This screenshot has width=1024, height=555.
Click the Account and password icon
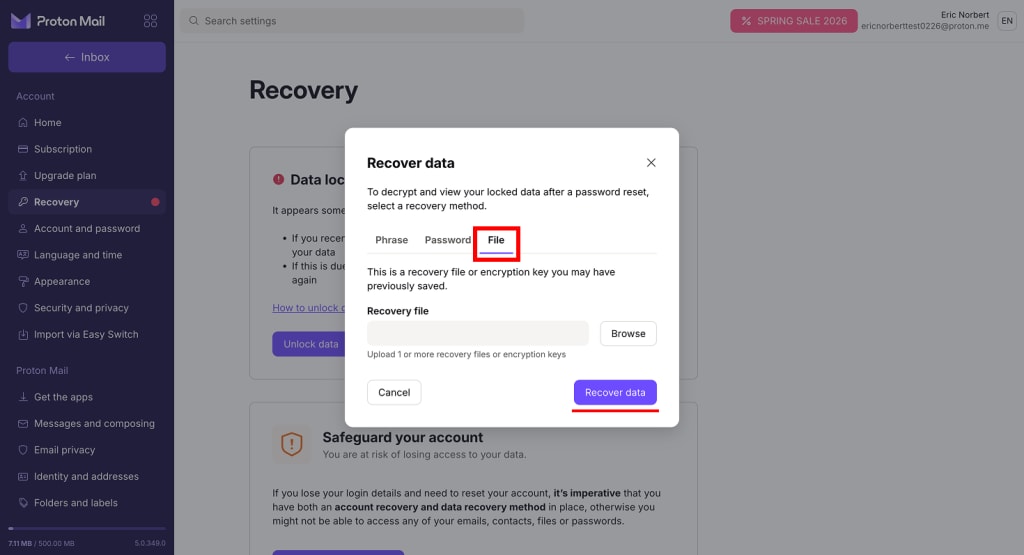click(x=23, y=229)
